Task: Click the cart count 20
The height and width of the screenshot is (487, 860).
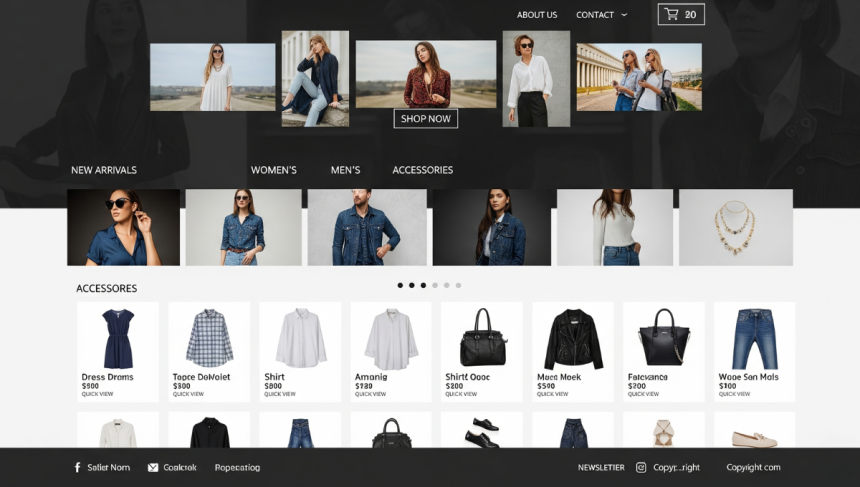Action: (x=691, y=15)
